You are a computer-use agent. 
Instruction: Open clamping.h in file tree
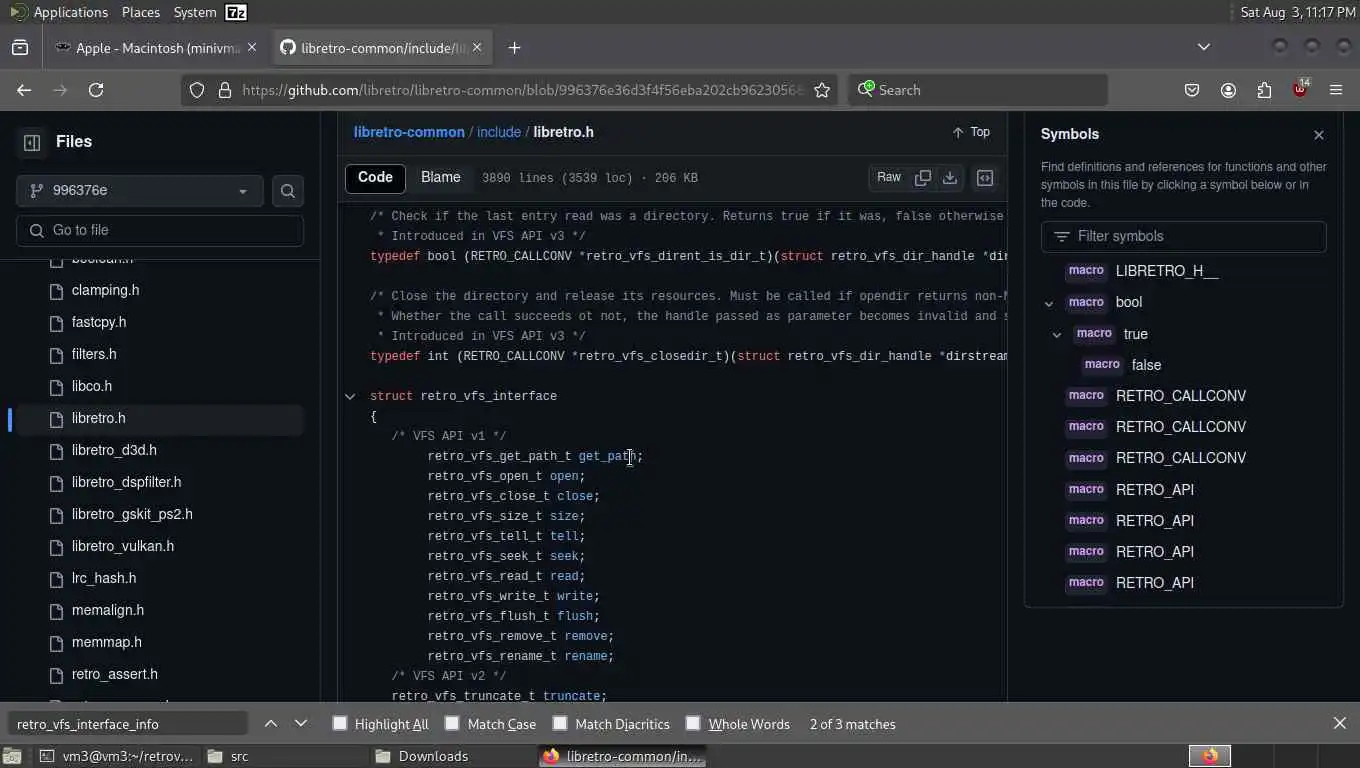point(105,290)
